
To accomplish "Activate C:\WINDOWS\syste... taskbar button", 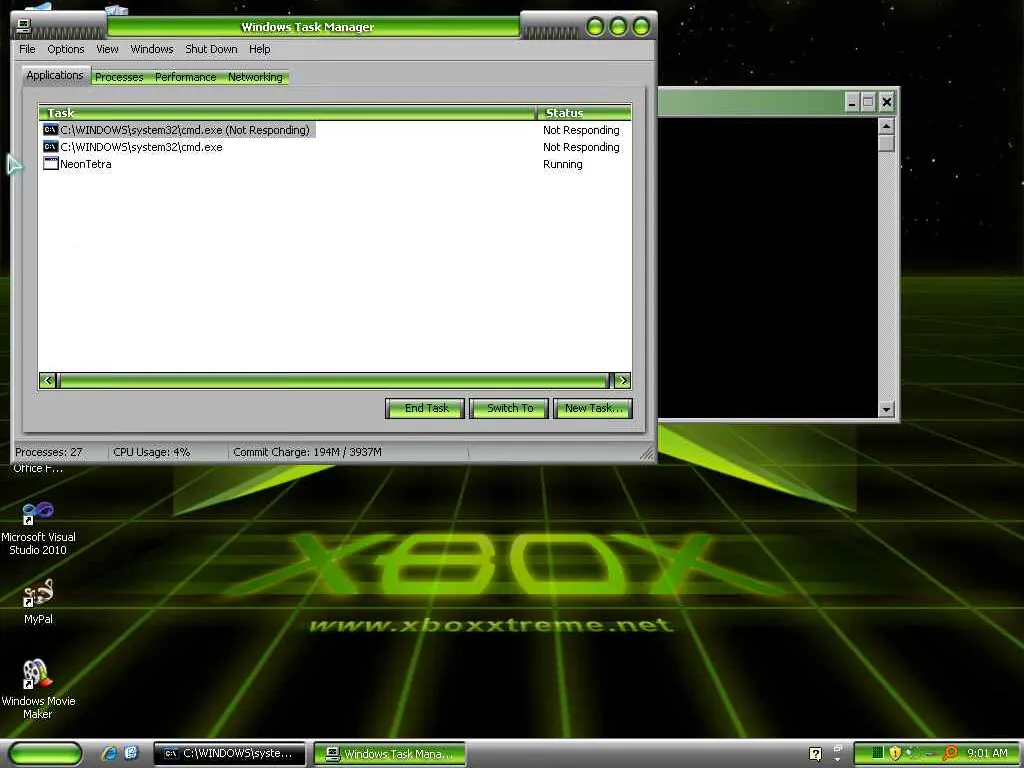I will click(229, 754).
